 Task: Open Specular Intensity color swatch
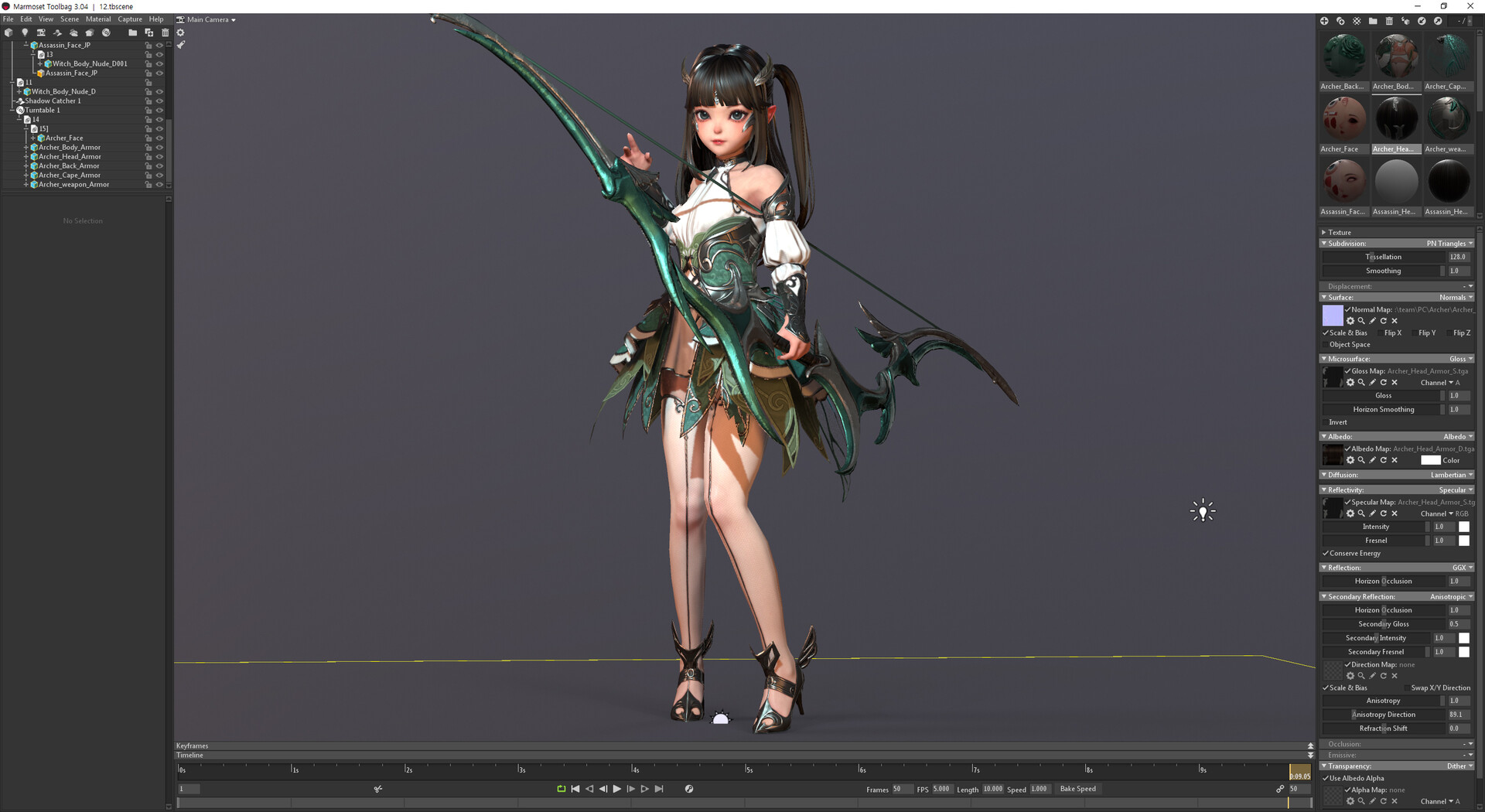[1464, 527]
